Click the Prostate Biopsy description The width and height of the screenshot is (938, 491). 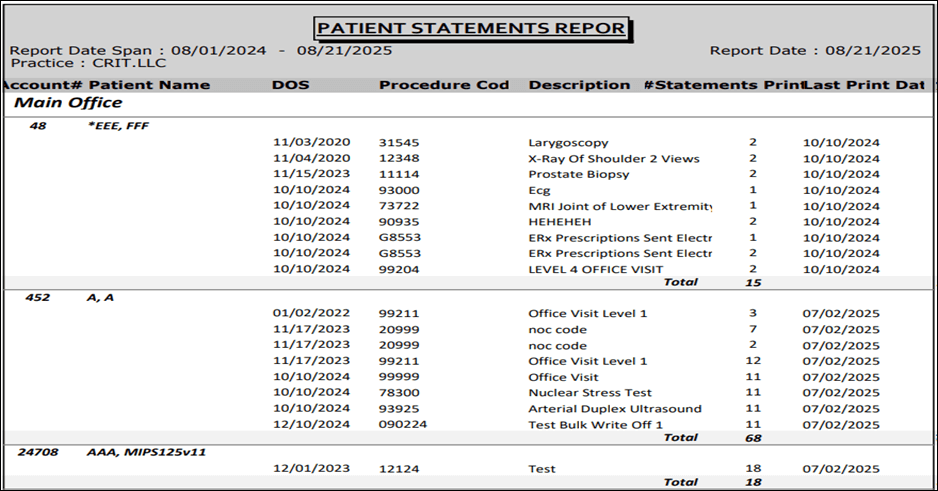pos(579,174)
